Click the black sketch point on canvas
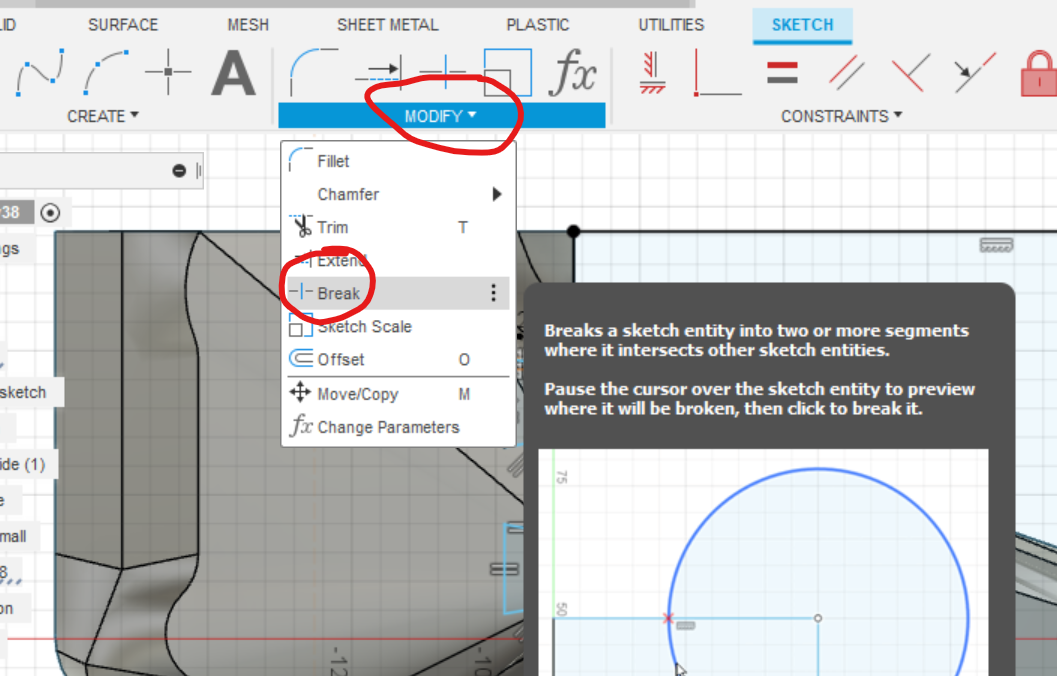The height and width of the screenshot is (676, 1057). pos(574,231)
